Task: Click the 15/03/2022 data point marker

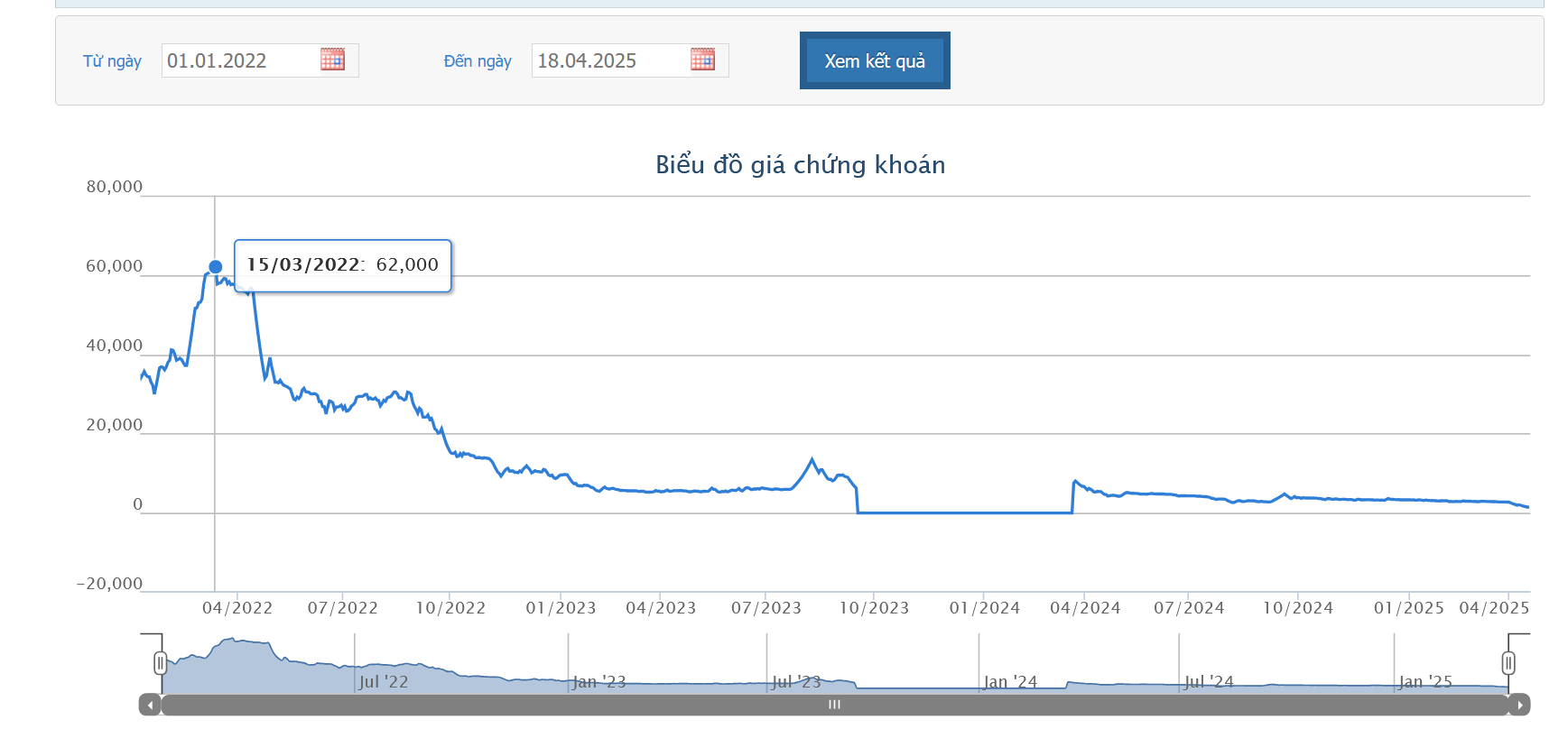Action: point(215,267)
